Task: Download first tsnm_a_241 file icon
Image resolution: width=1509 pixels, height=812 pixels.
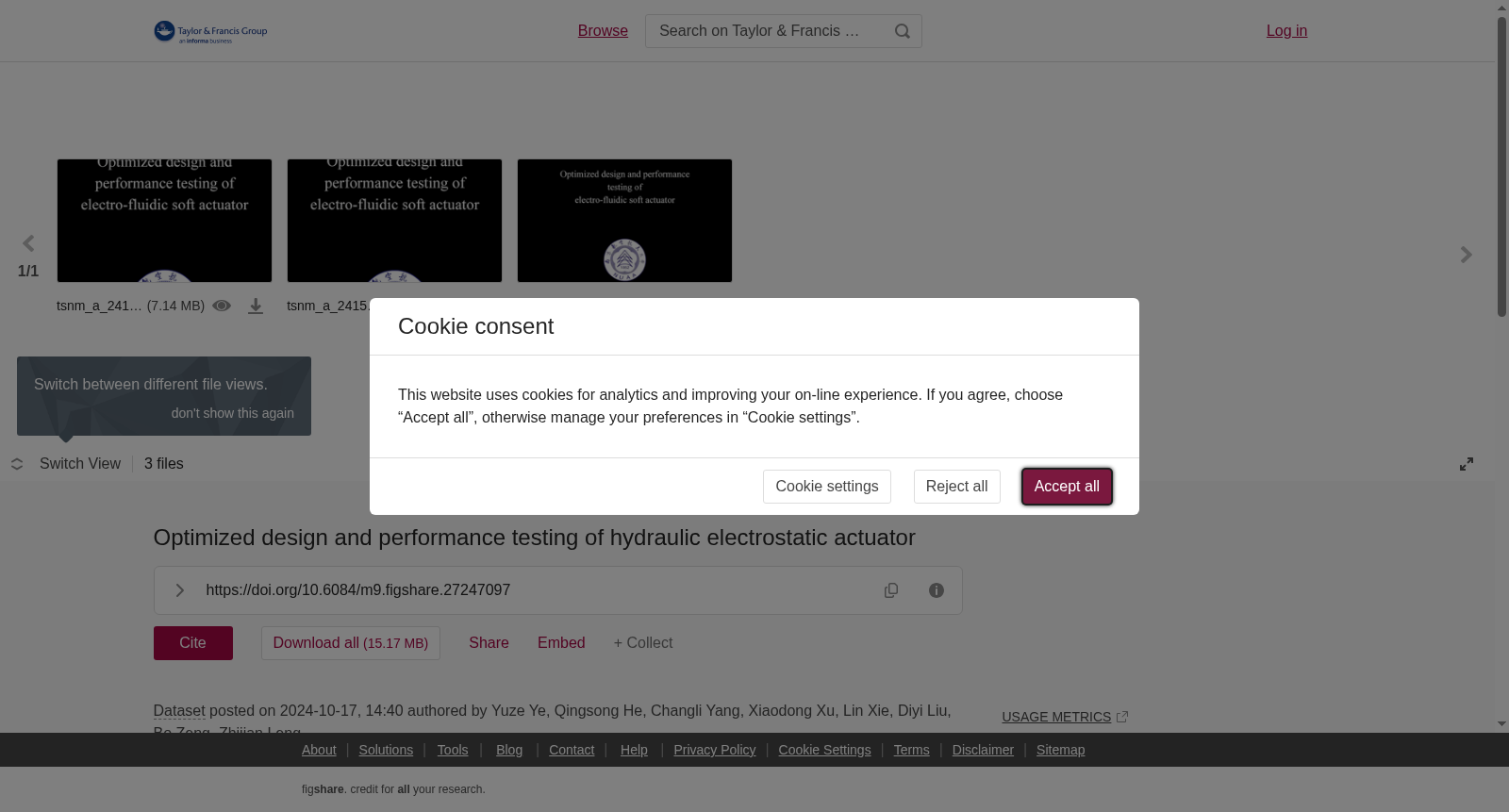Action: point(256,306)
